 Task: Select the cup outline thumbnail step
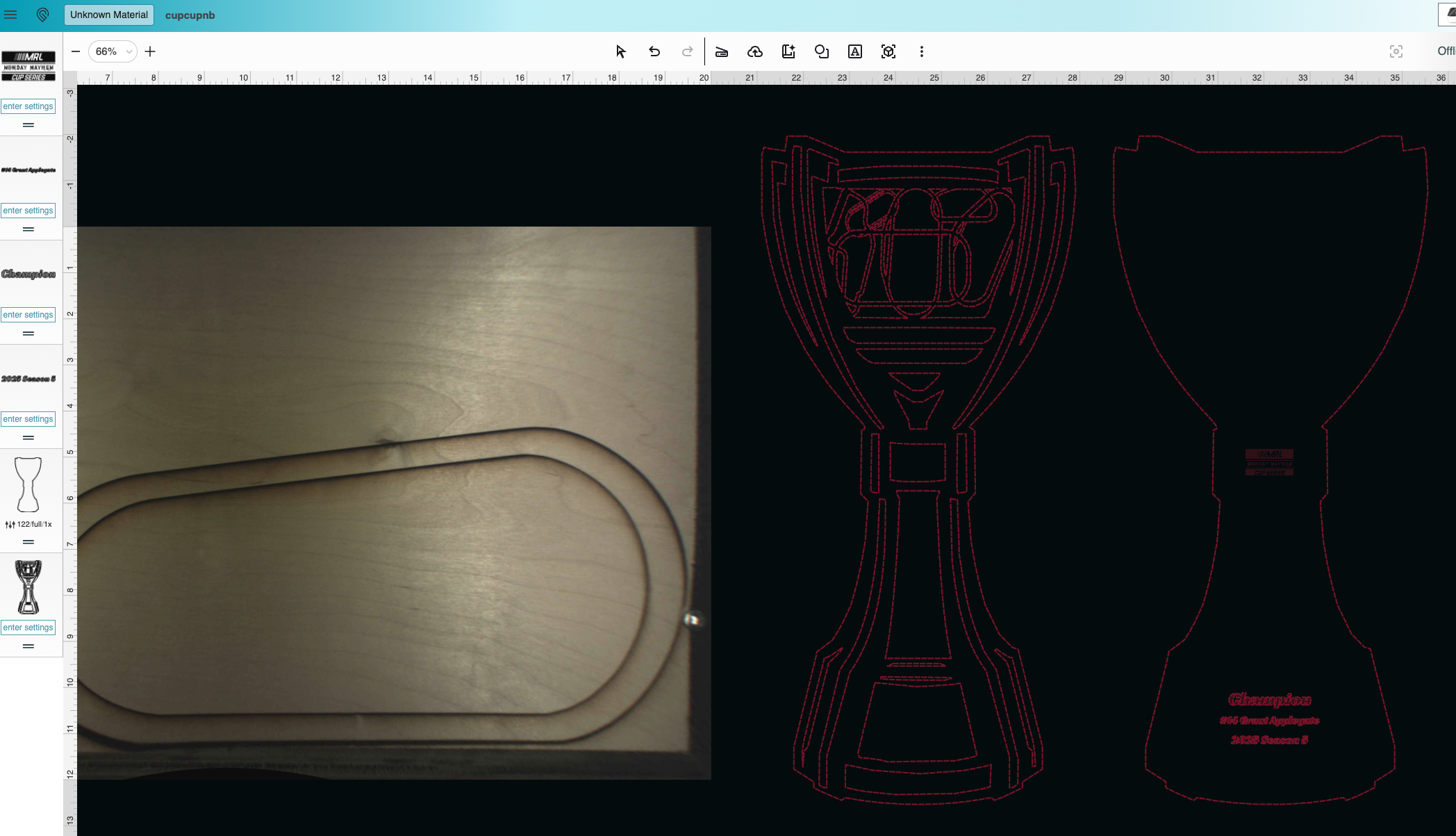tap(28, 484)
